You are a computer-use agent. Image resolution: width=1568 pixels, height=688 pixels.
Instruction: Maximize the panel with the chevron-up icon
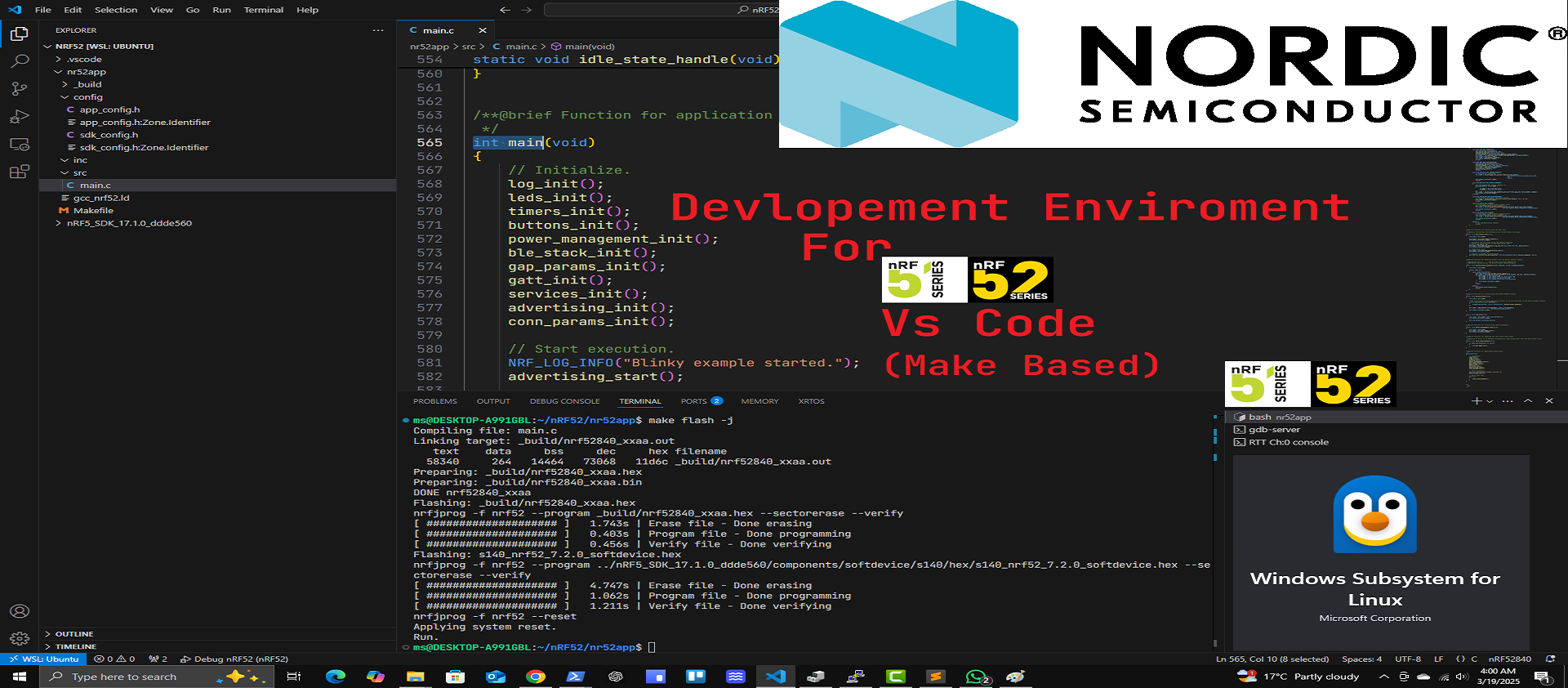[x=1528, y=401]
